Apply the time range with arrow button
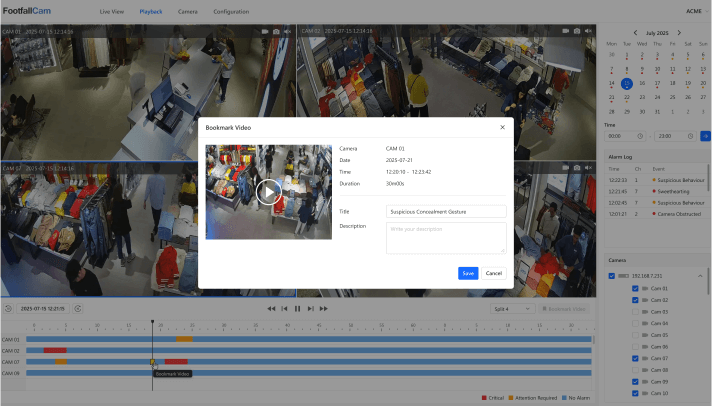The height and width of the screenshot is (406, 712). [705, 136]
